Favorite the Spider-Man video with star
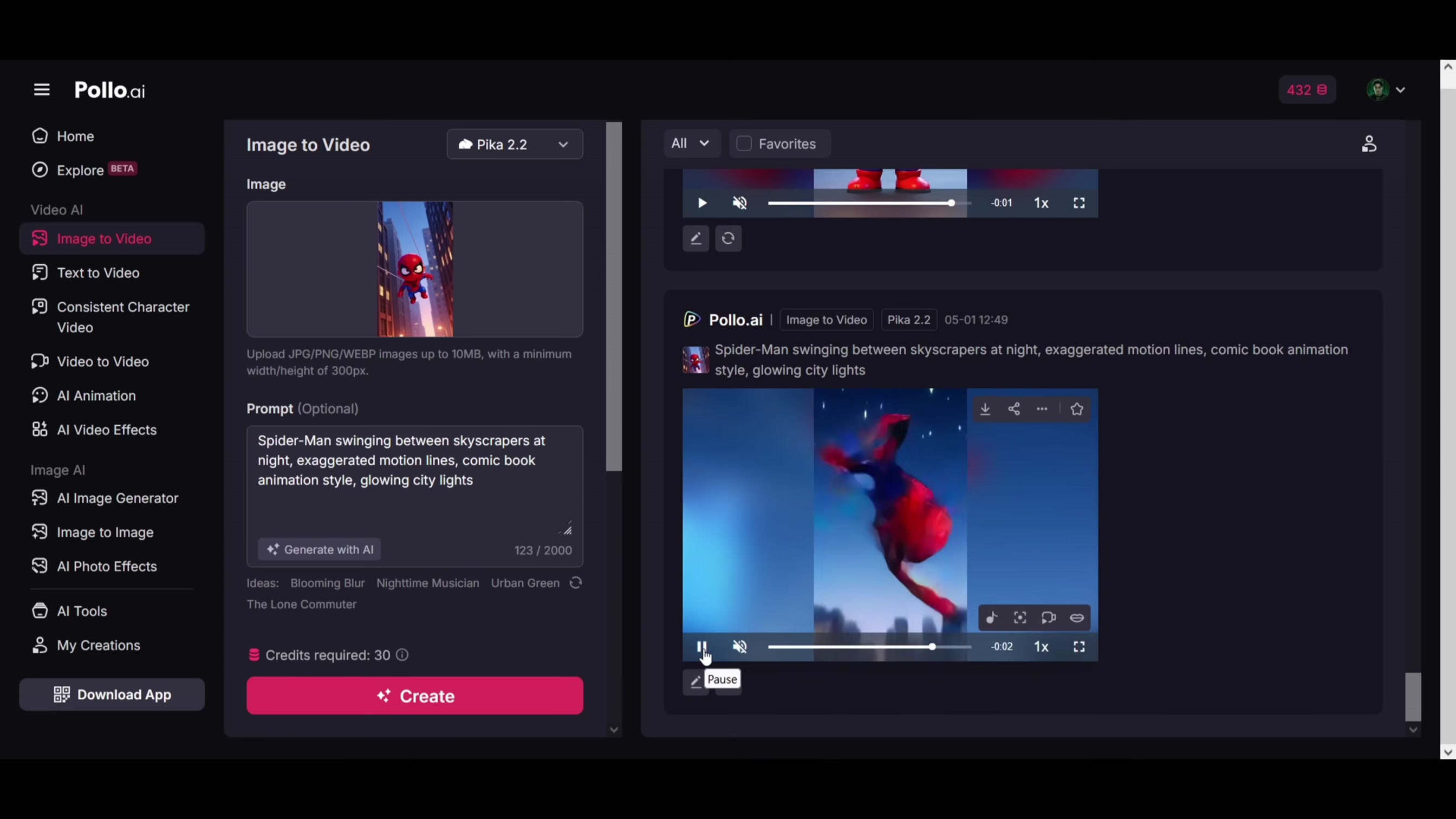Screen dimensions: 1456x819 click(1077, 409)
